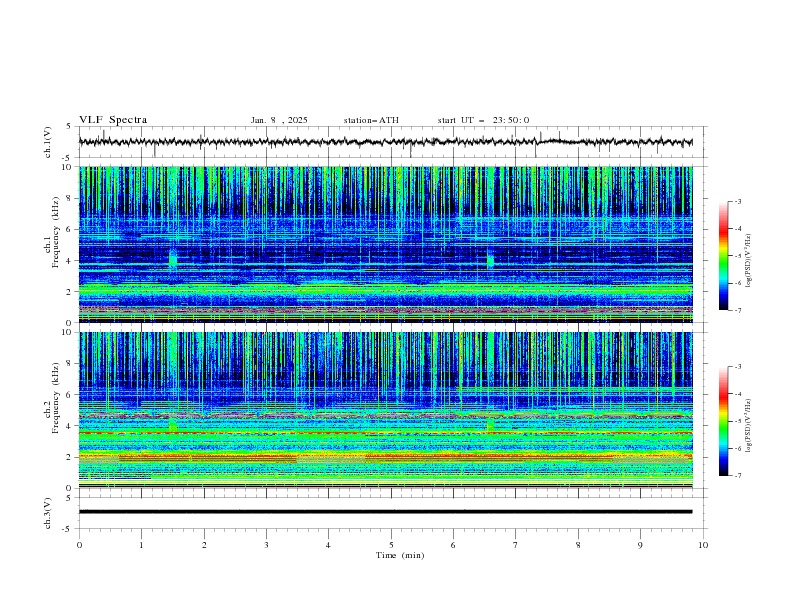Screen dimensions: 792x612
Task: Click the "-5" label on ch.1 colorbar
Action: tap(737, 256)
